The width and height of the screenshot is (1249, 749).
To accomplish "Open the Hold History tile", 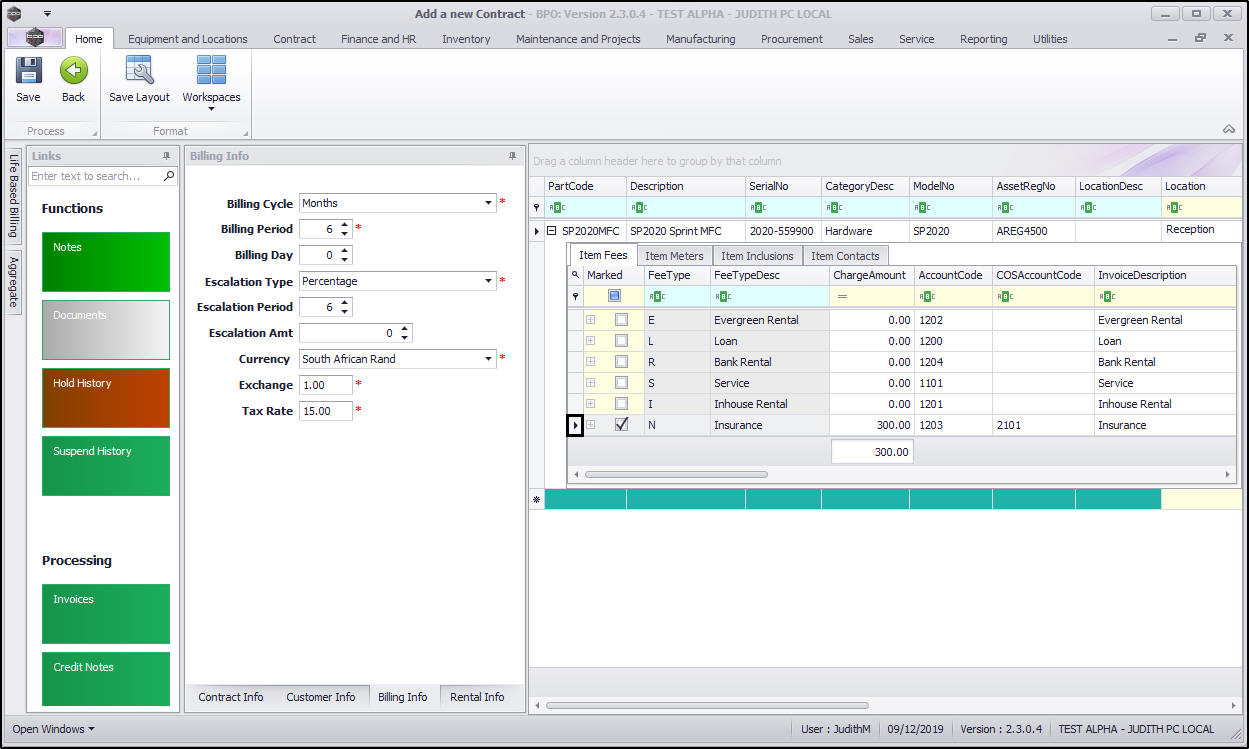I will 105,397.
